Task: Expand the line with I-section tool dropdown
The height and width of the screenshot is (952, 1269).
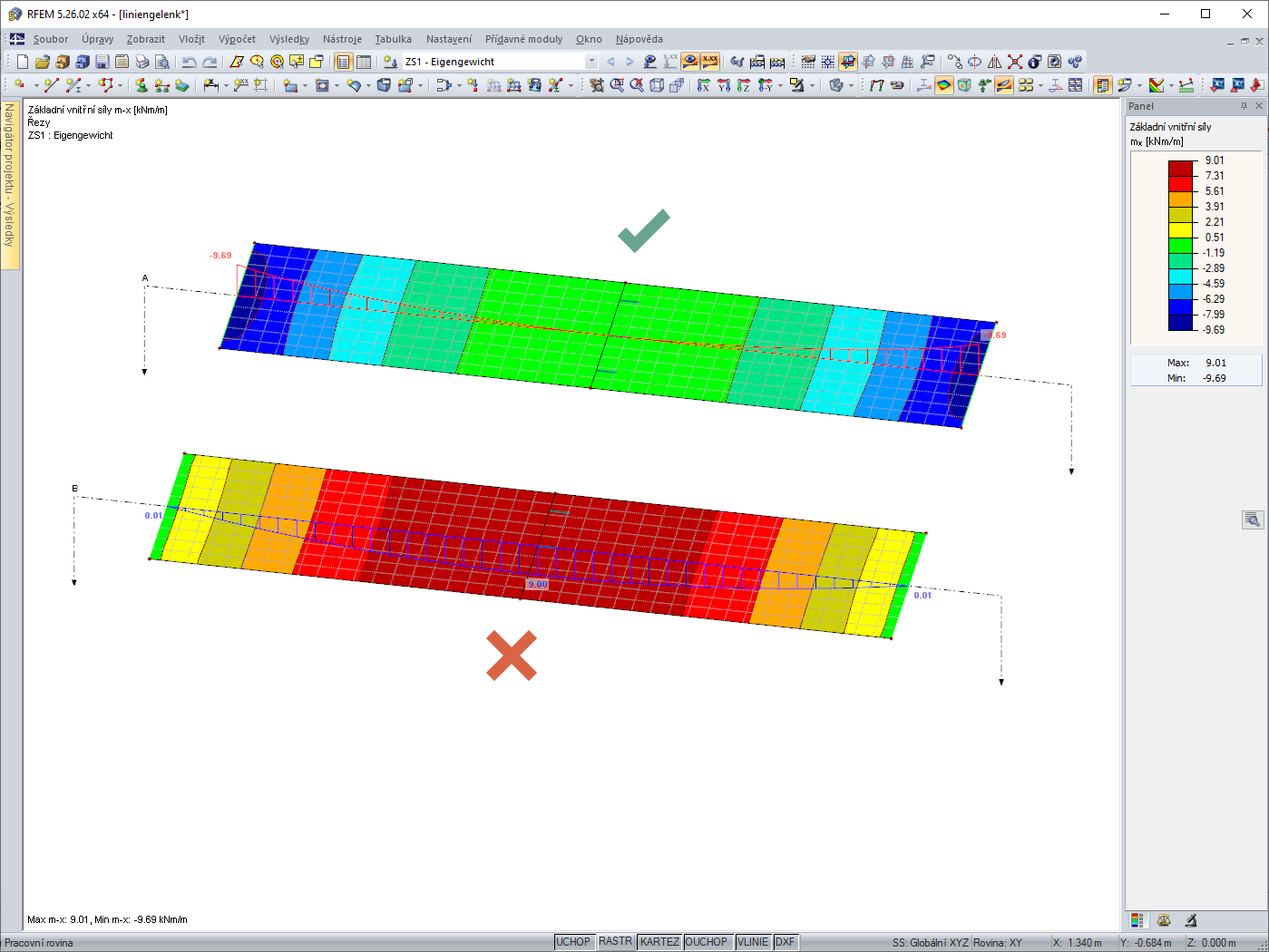Action: (x=90, y=85)
